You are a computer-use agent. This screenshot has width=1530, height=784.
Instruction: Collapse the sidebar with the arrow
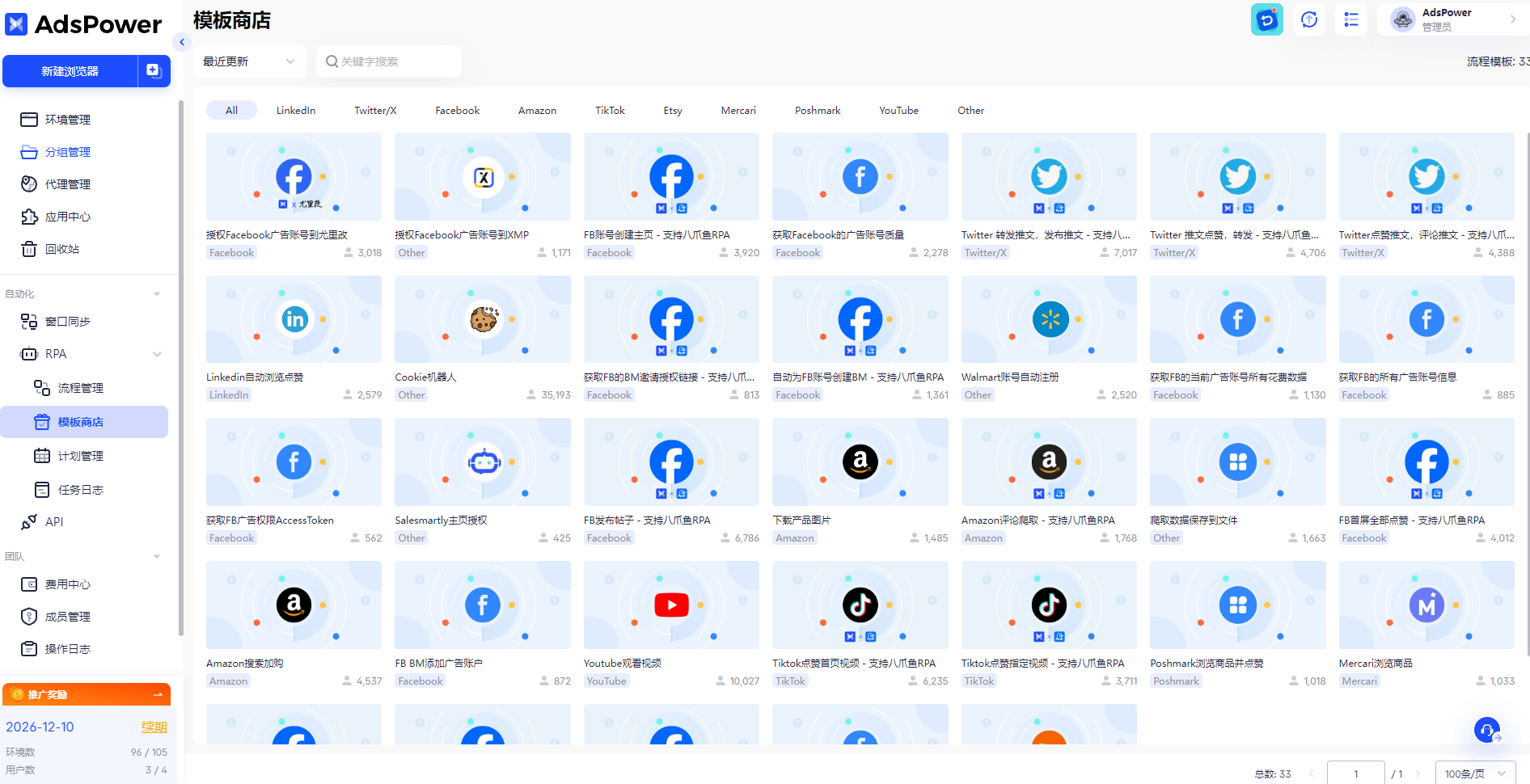click(182, 42)
